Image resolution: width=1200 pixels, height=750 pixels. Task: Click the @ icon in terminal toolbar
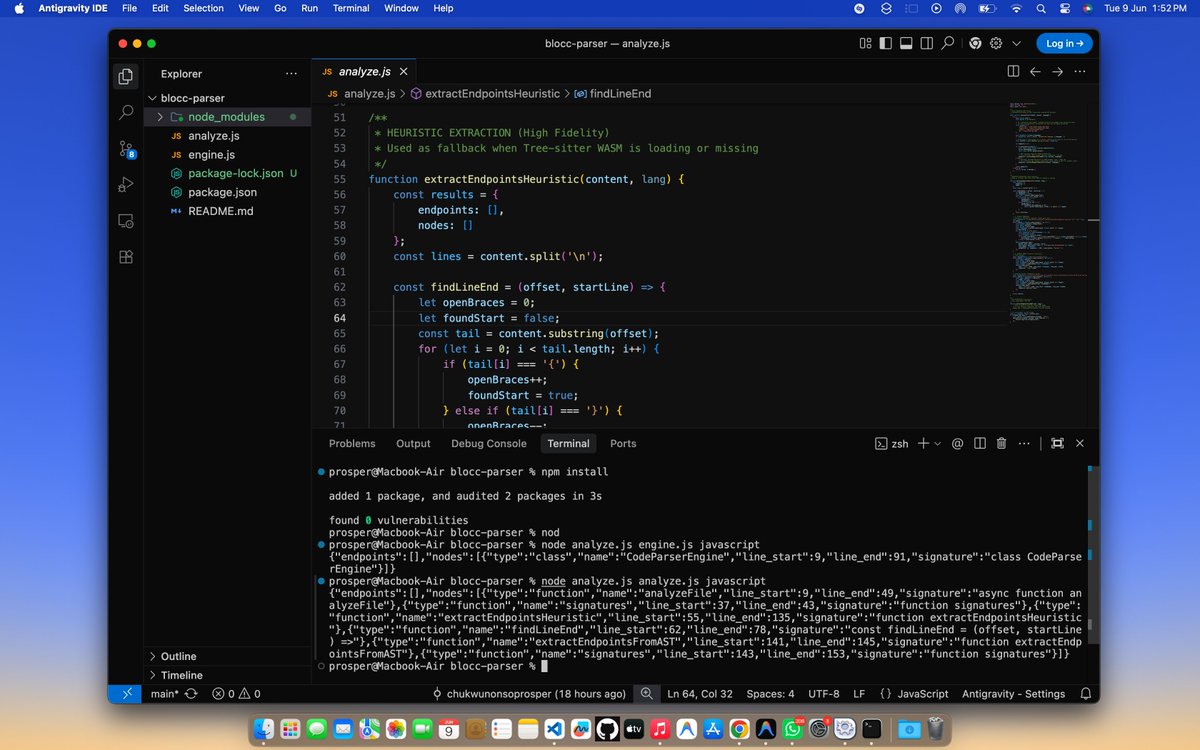pyautogui.click(x=957, y=444)
